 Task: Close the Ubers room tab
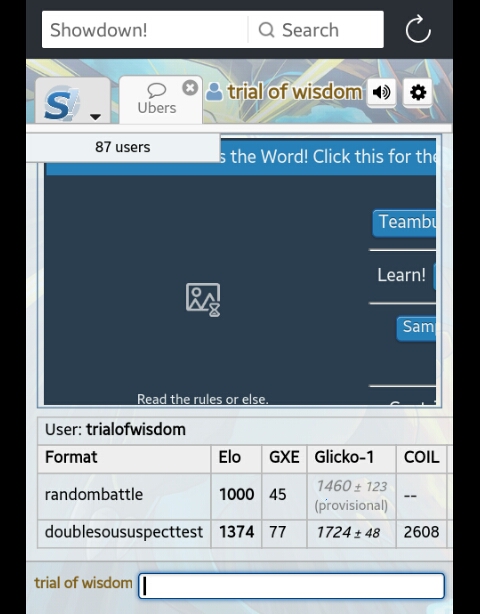(x=190, y=88)
